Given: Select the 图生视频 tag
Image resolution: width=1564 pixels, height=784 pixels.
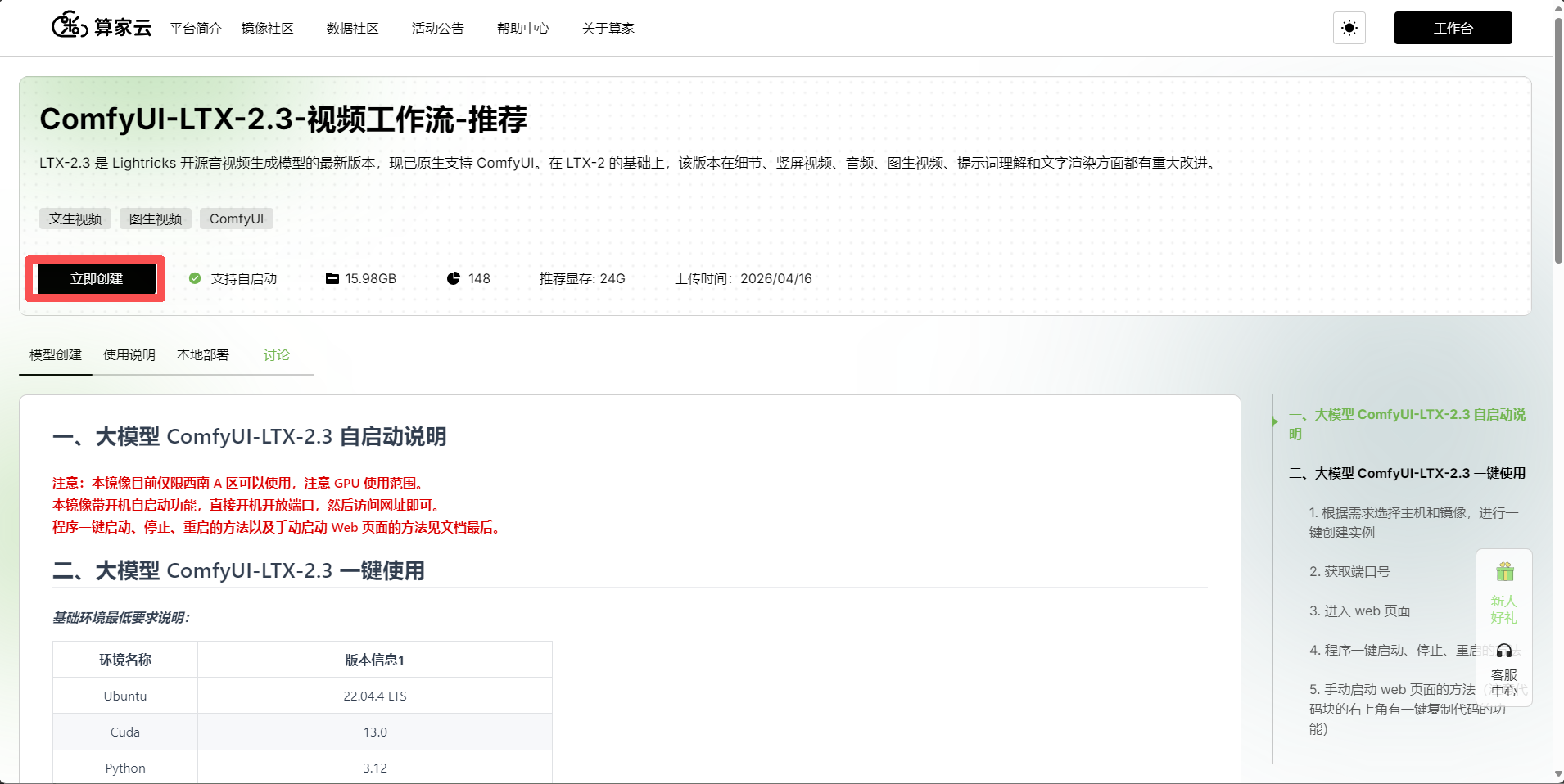Looking at the screenshot, I should [156, 219].
